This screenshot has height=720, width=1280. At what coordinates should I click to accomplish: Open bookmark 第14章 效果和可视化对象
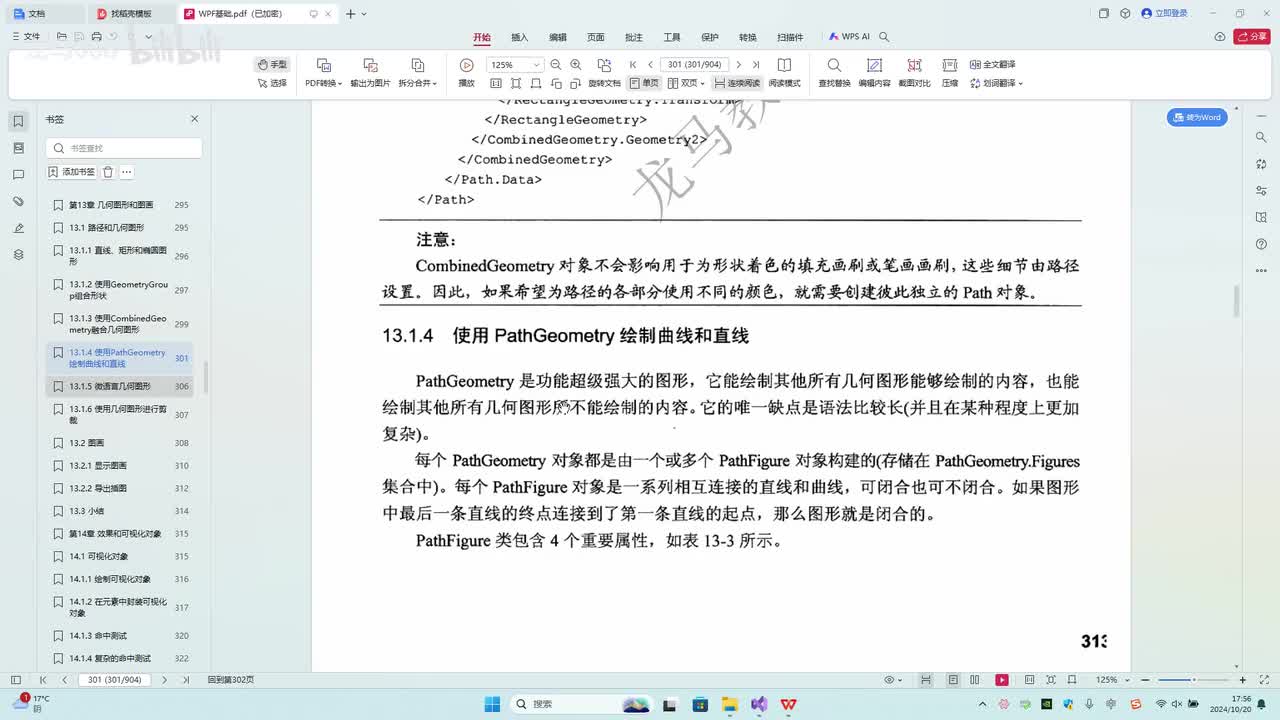point(120,533)
